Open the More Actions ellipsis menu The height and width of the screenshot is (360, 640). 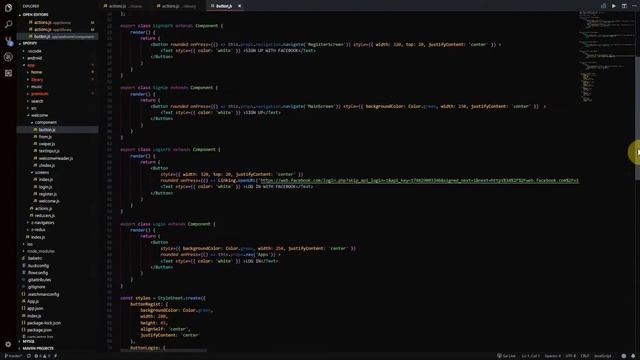click(x=634, y=6)
